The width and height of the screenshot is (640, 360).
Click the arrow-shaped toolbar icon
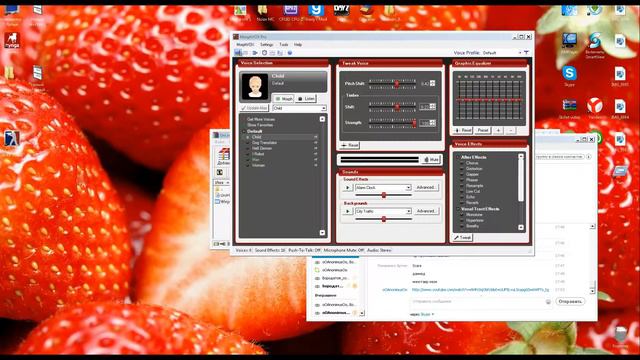(255, 53)
